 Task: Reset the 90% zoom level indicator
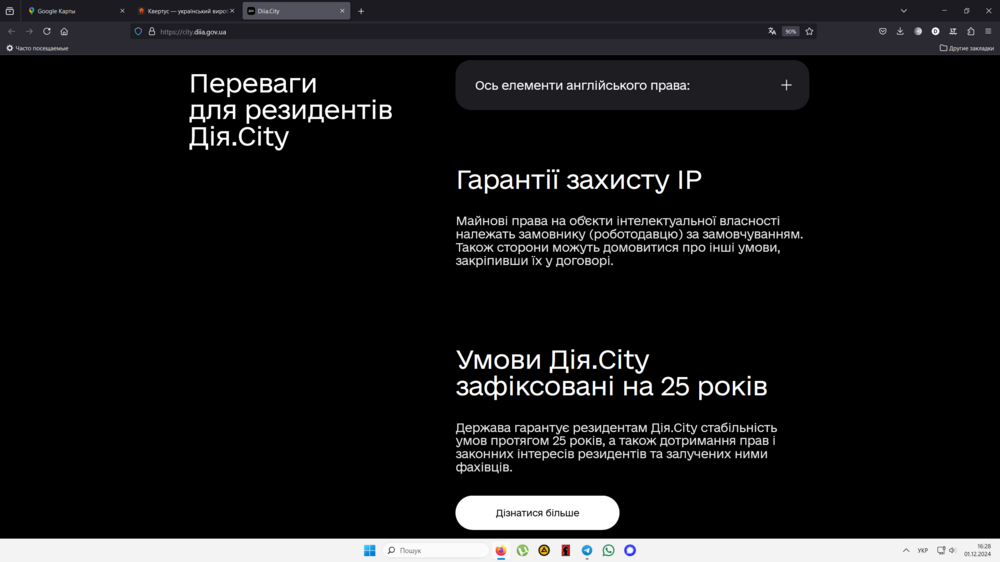tap(791, 31)
